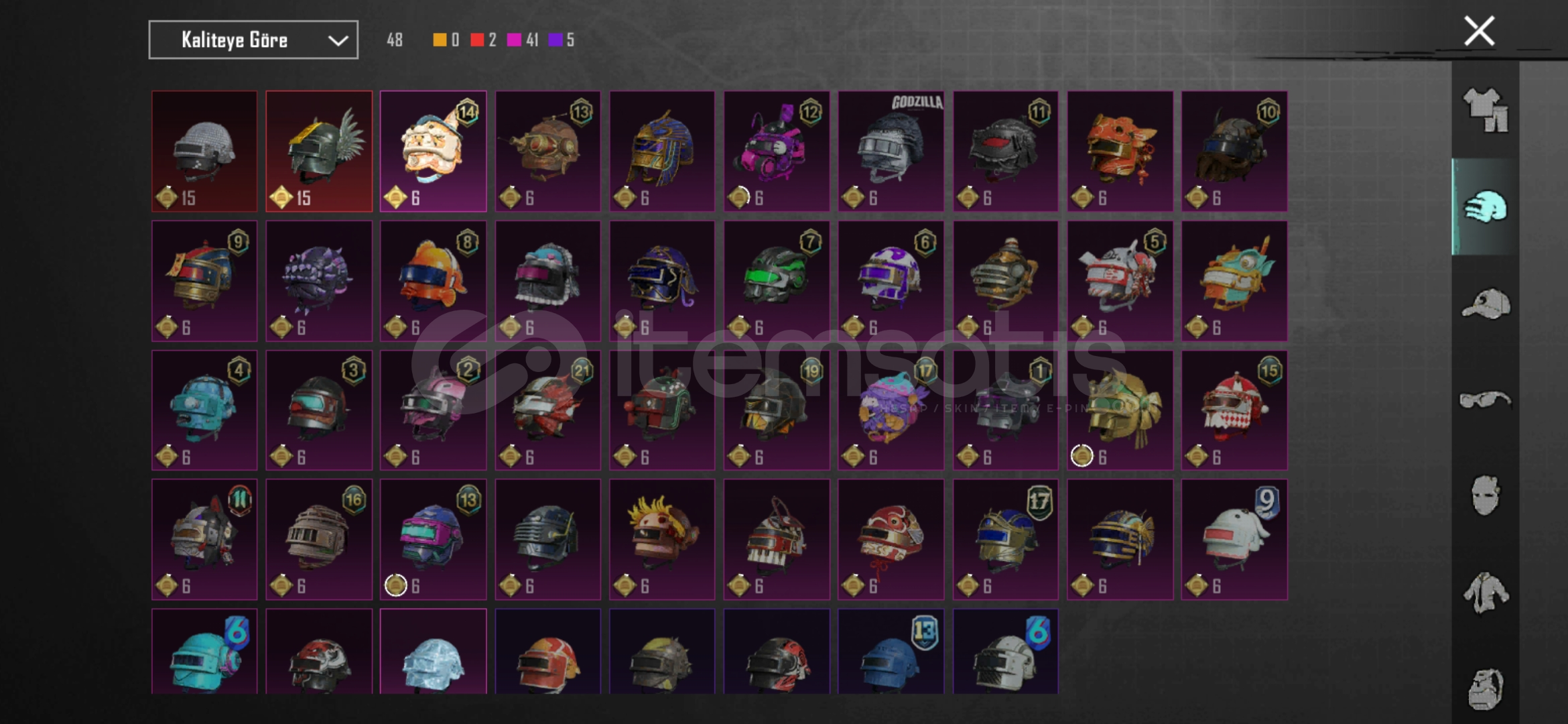Select the helmet category icon in sidebar
This screenshot has width=1568, height=724.
(x=1486, y=207)
